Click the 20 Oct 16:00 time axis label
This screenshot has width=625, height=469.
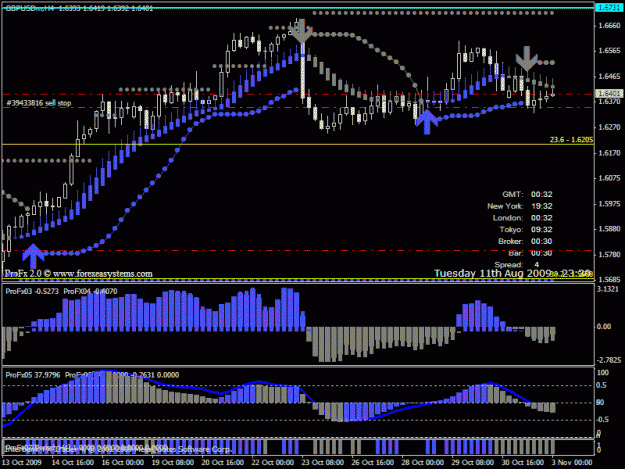pyautogui.click(x=222, y=462)
